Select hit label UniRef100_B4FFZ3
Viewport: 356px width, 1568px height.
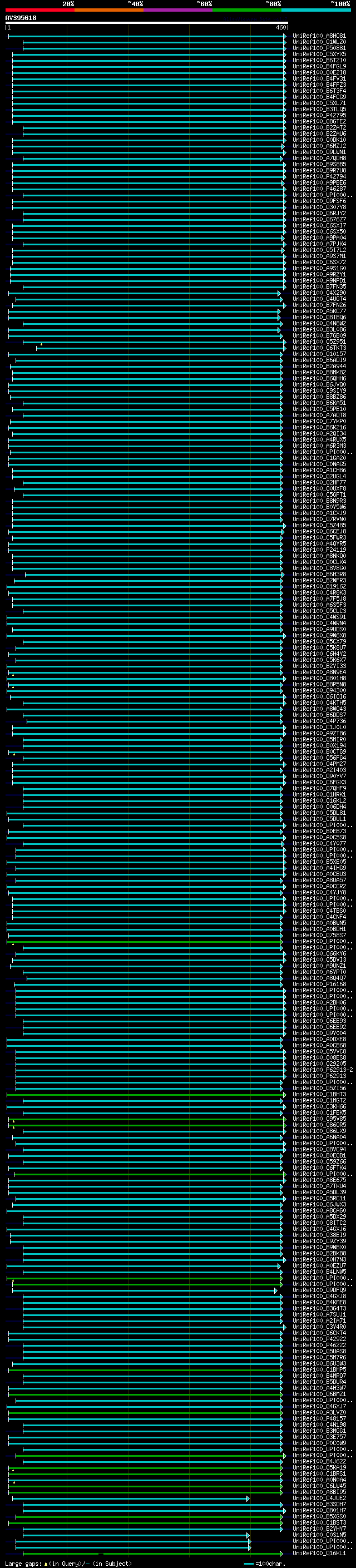pos(319,85)
